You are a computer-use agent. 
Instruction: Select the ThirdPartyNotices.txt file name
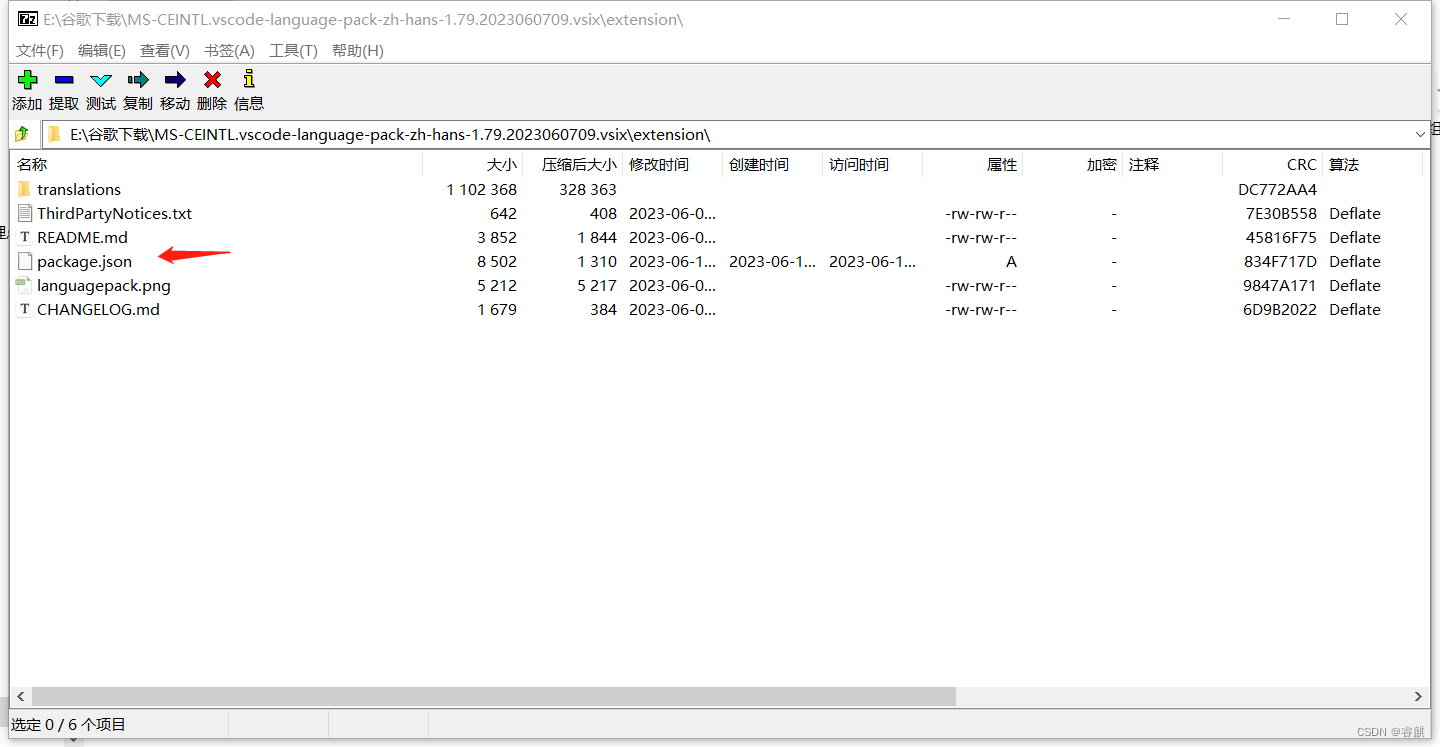coord(114,213)
